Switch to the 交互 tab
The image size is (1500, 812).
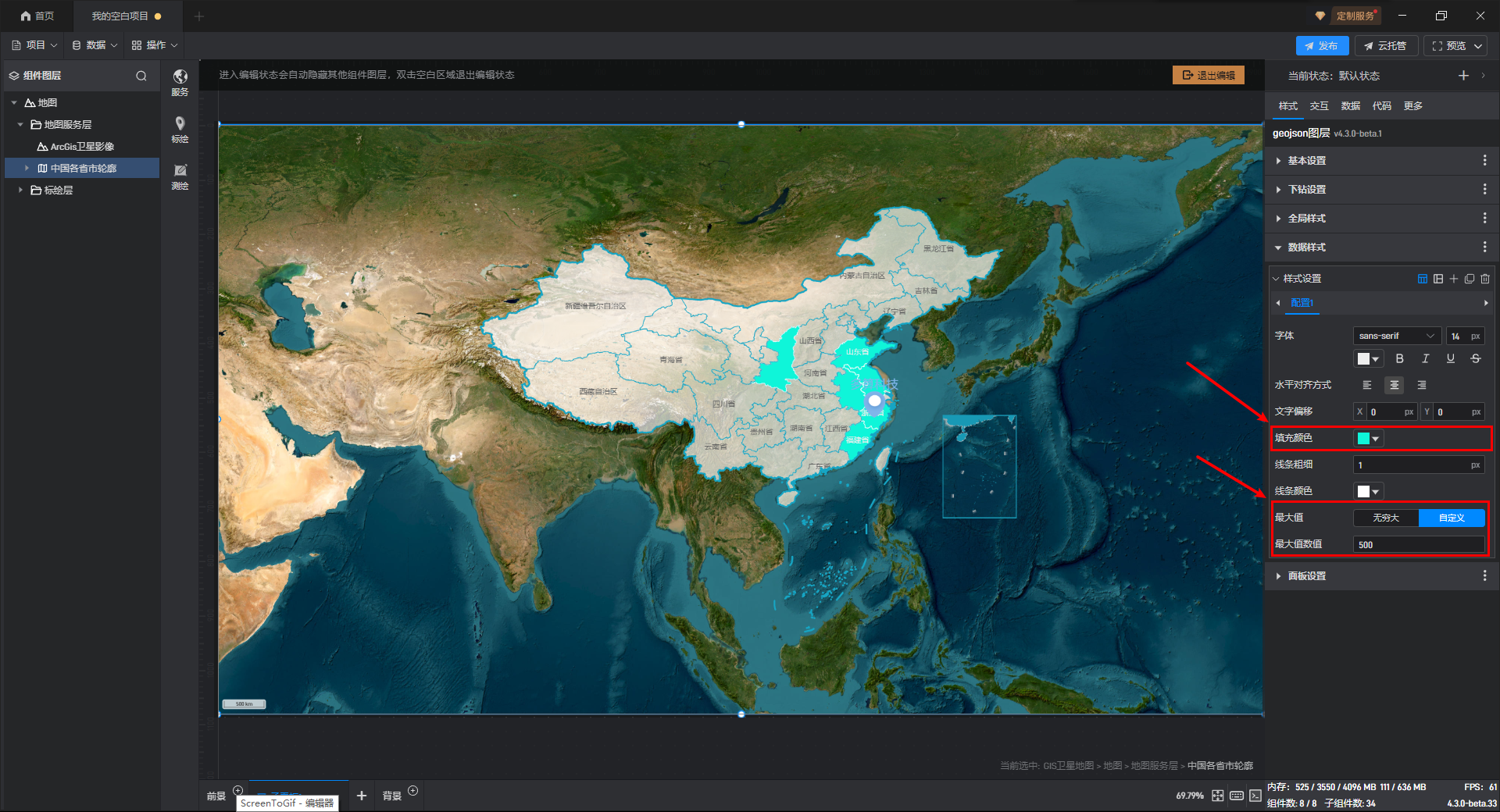pyautogui.click(x=1320, y=106)
